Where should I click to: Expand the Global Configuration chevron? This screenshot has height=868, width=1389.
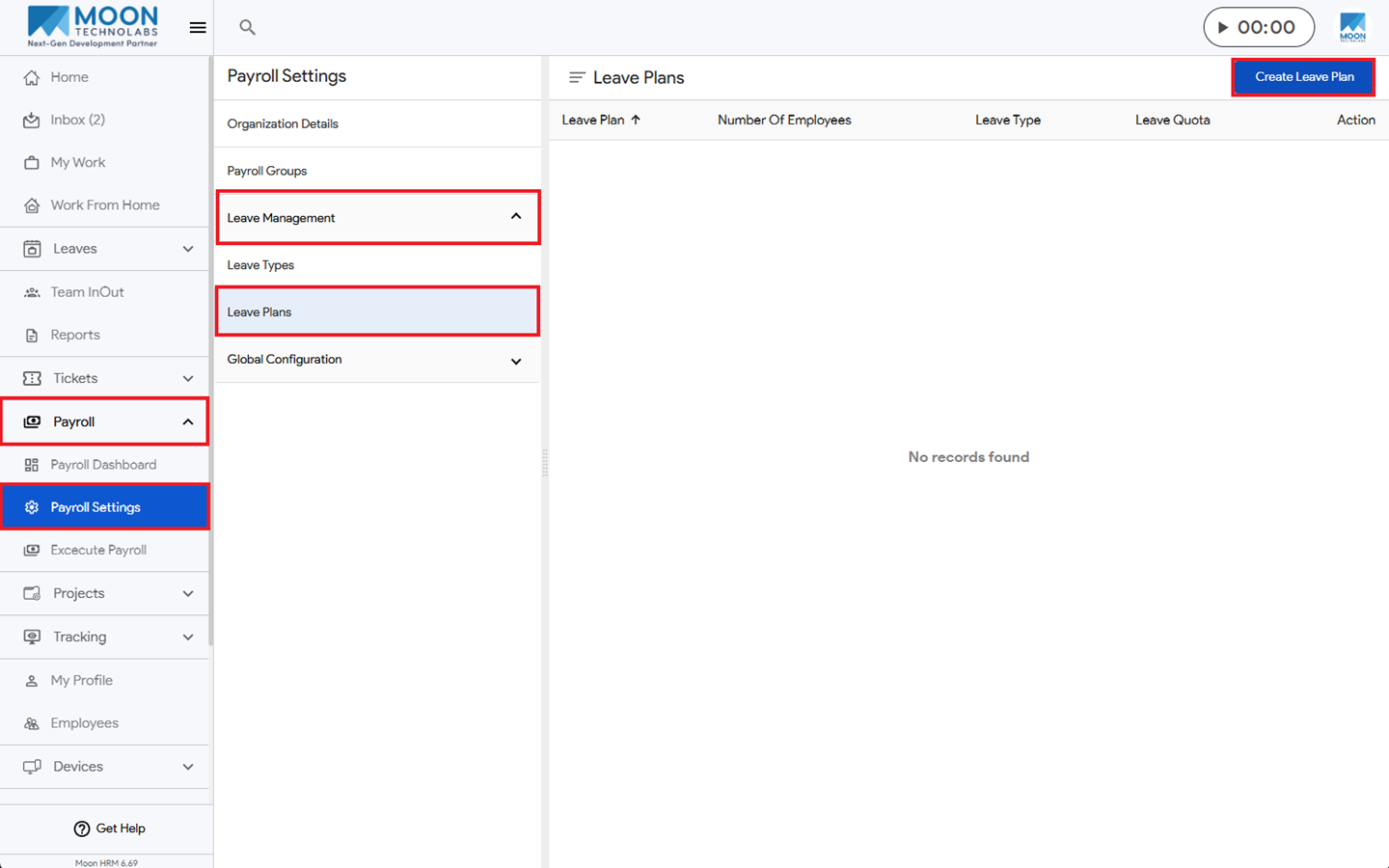point(516,362)
